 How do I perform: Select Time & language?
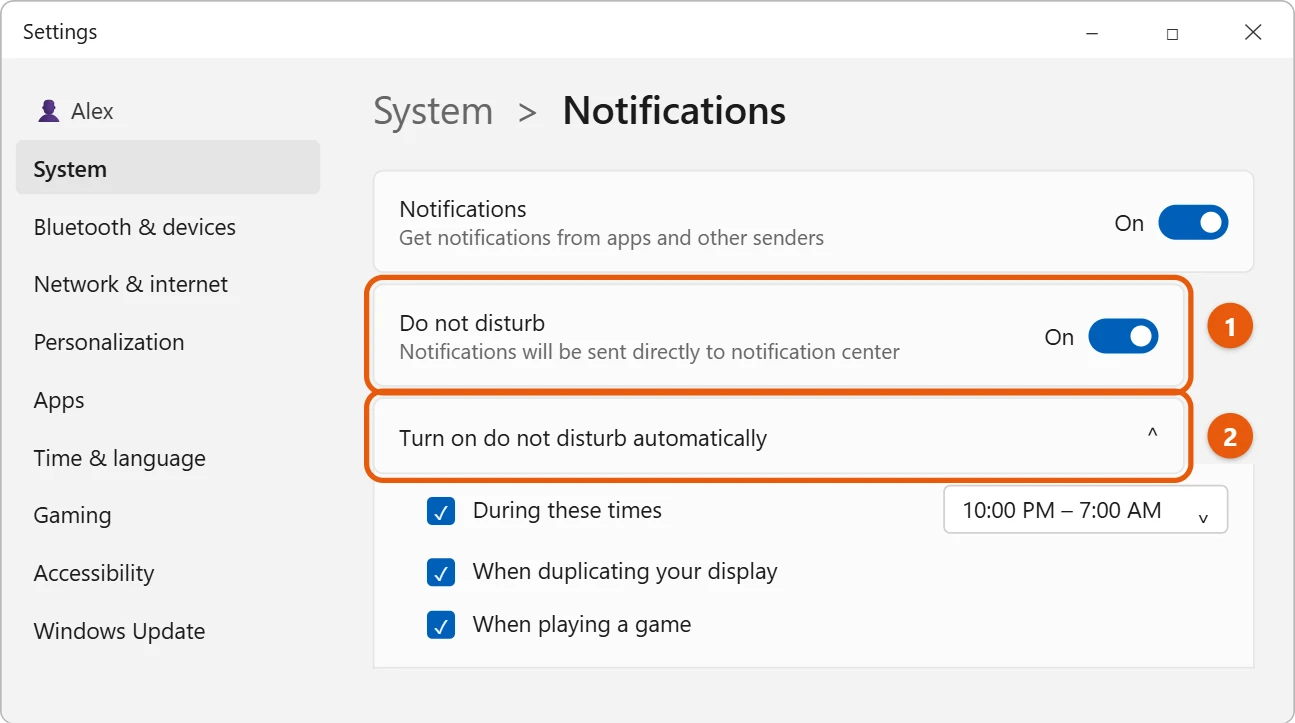click(120, 458)
